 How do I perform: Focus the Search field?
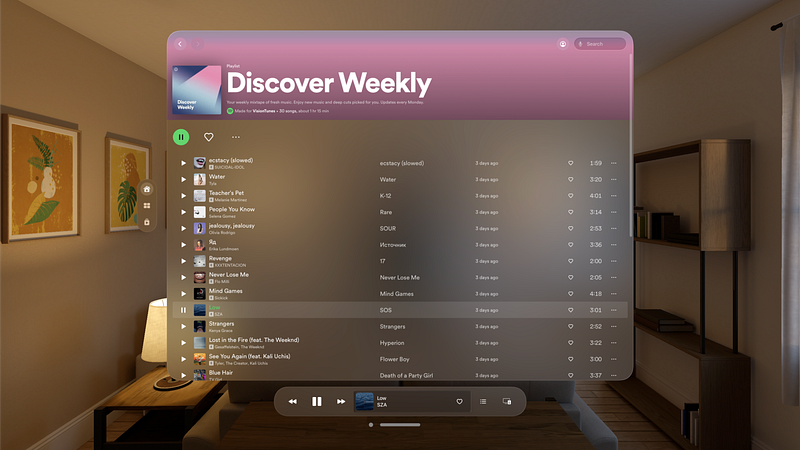(600, 44)
